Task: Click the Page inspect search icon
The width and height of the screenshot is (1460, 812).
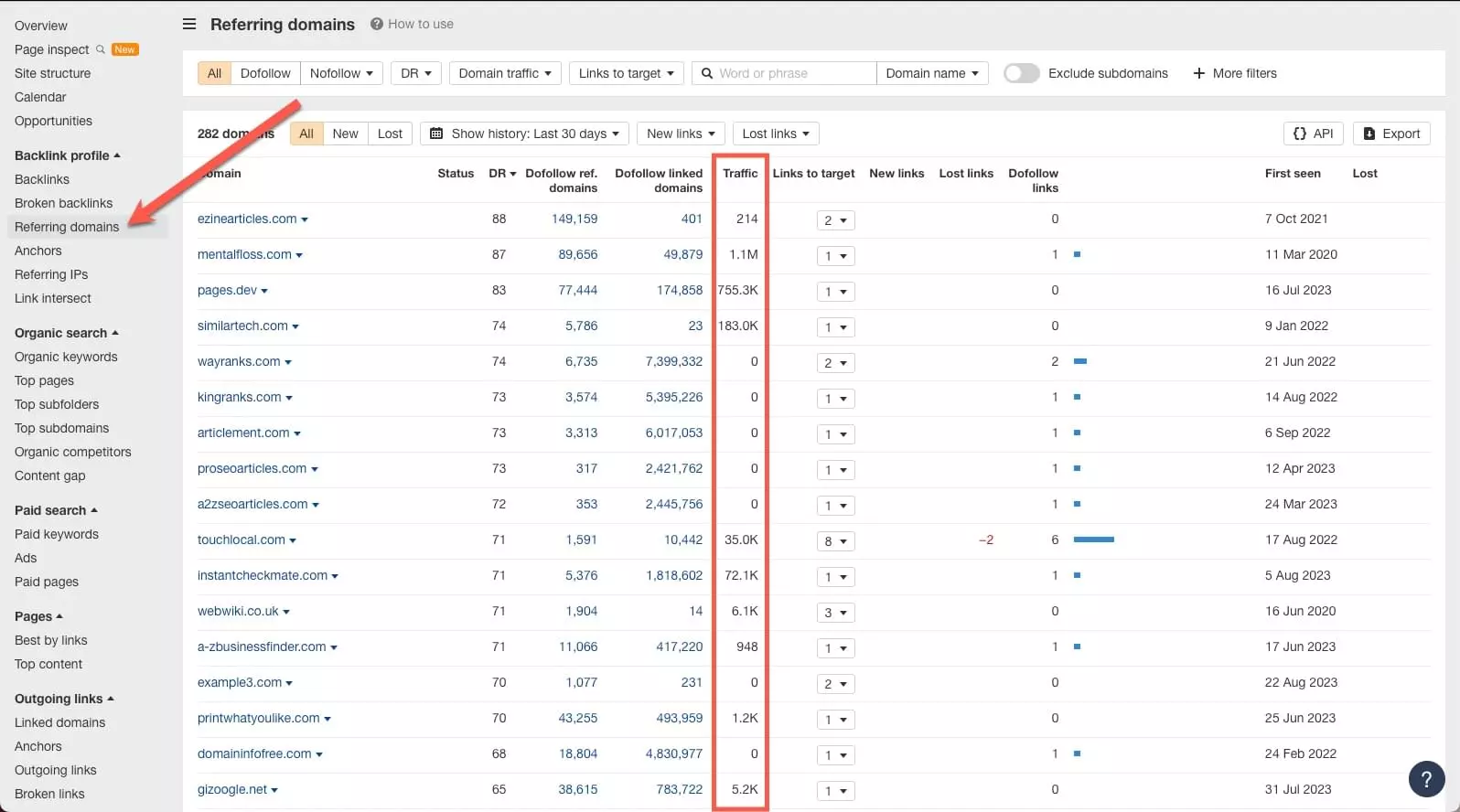Action: 101,49
